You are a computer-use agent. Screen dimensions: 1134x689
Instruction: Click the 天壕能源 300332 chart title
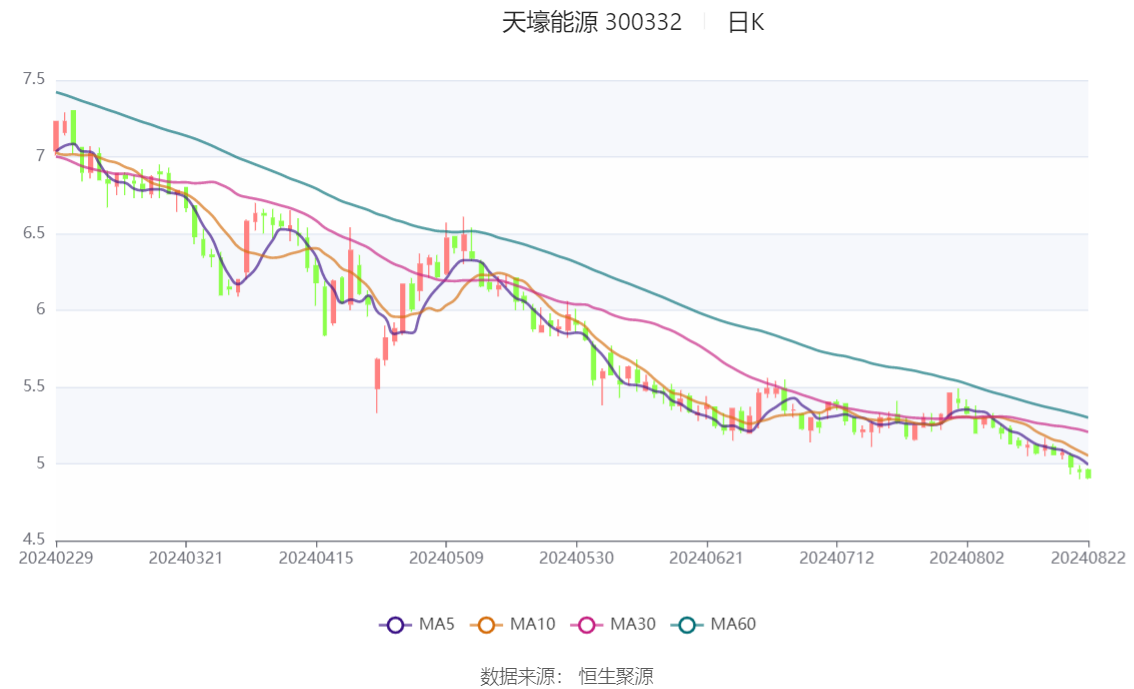pyautogui.click(x=592, y=22)
